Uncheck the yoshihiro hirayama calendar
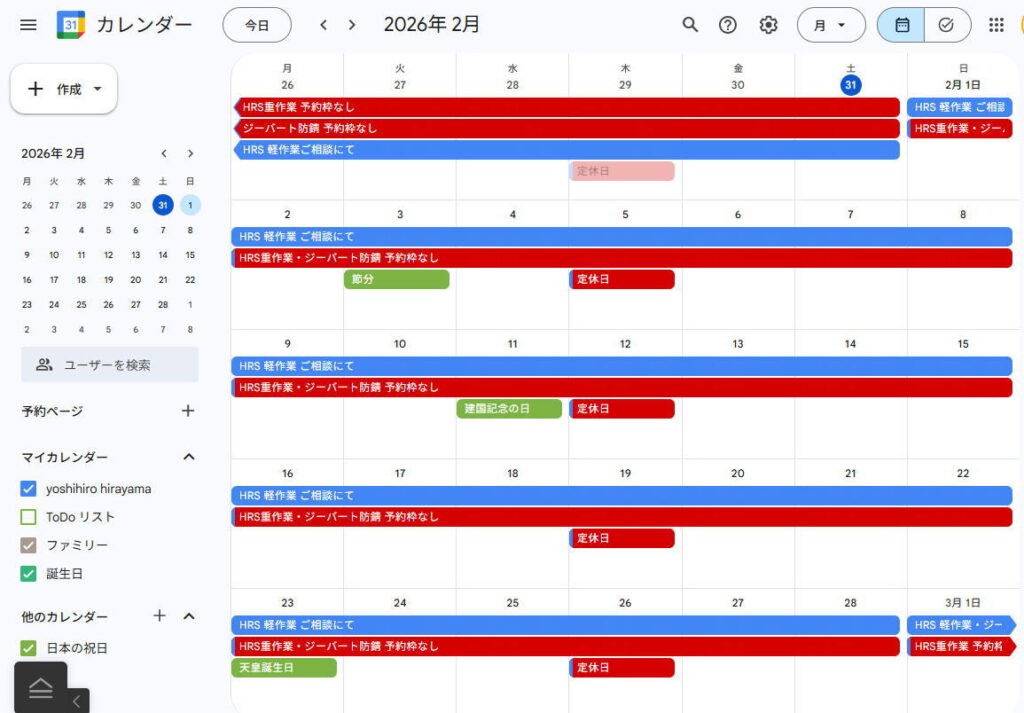The width and height of the screenshot is (1024, 713). (29, 489)
